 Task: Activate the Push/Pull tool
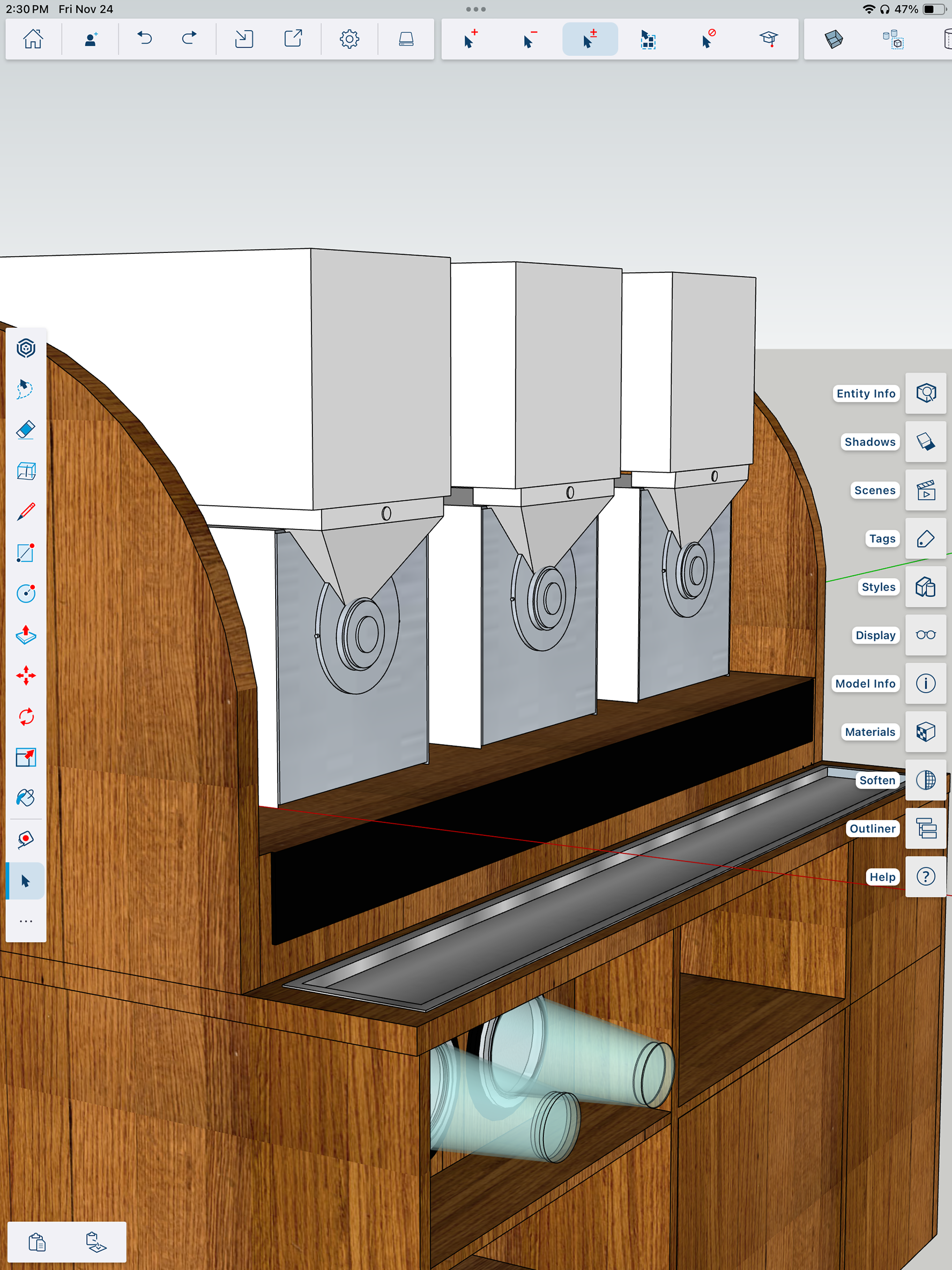(26, 634)
